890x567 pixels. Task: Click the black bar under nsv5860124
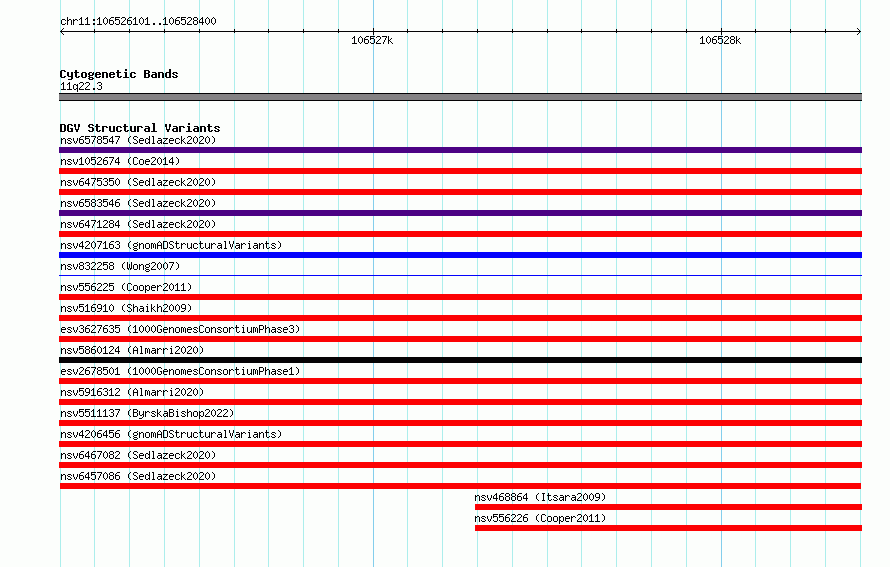460,360
